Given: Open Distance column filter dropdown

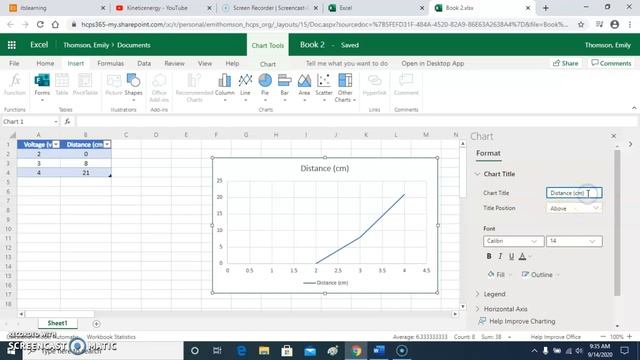Looking at the screenshot, I should [107, 144].
